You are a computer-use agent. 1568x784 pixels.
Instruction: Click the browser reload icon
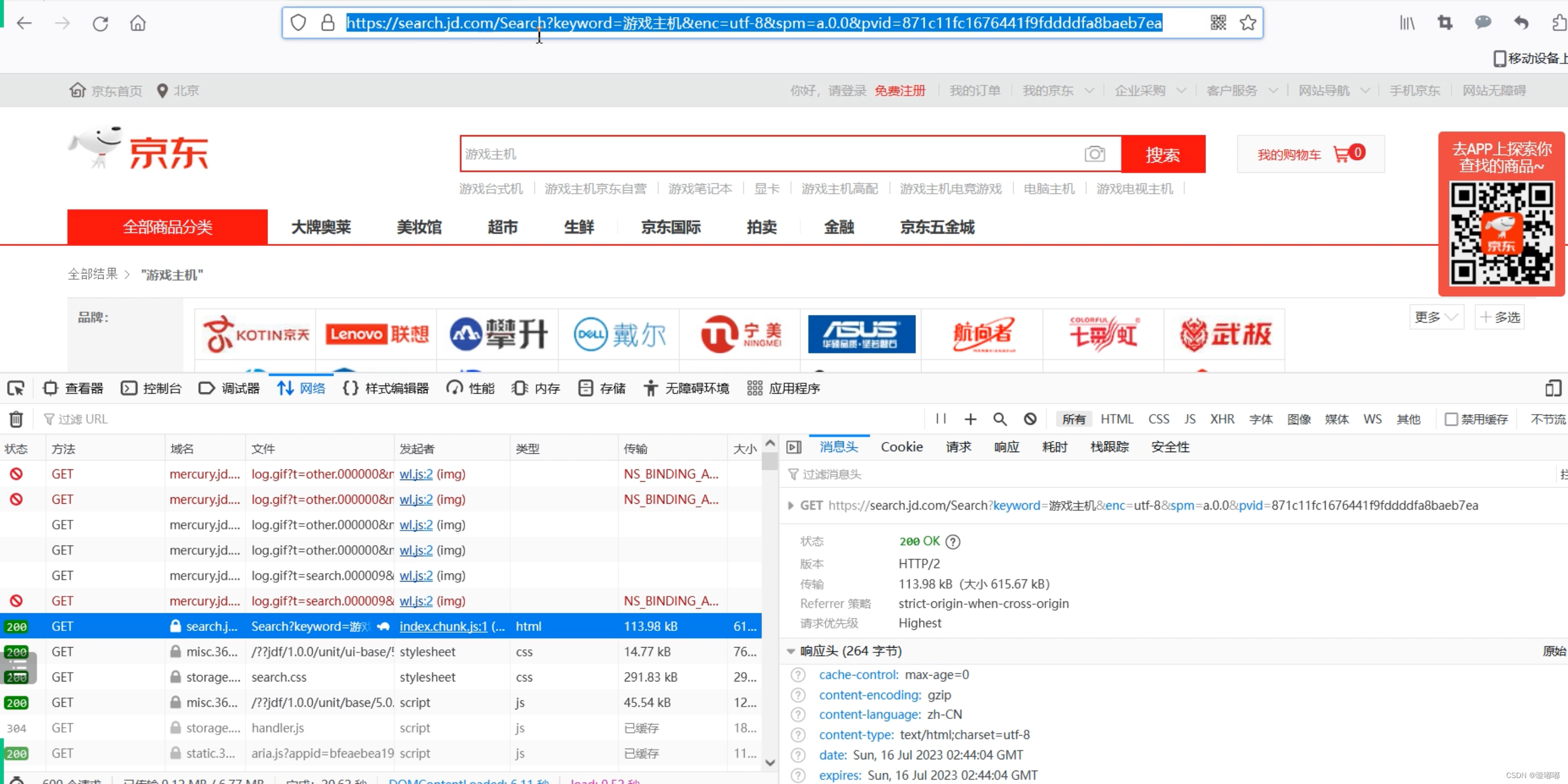point(100,24)
